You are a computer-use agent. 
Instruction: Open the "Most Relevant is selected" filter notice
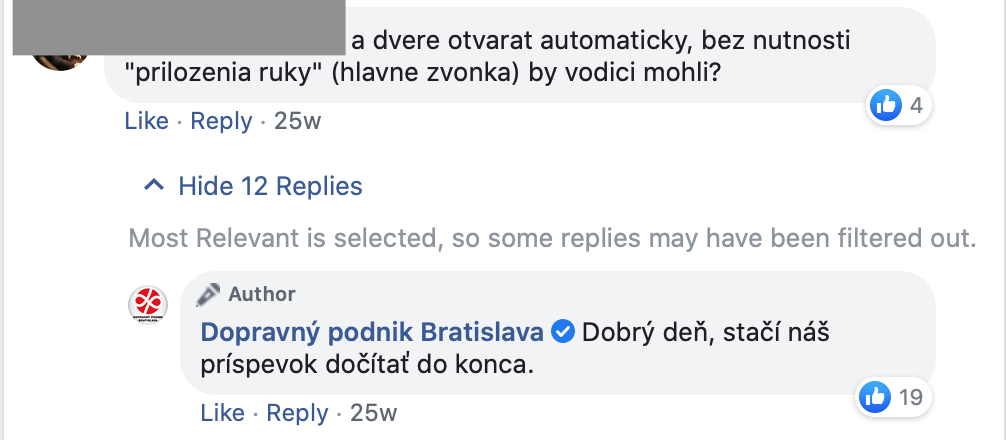551,238
